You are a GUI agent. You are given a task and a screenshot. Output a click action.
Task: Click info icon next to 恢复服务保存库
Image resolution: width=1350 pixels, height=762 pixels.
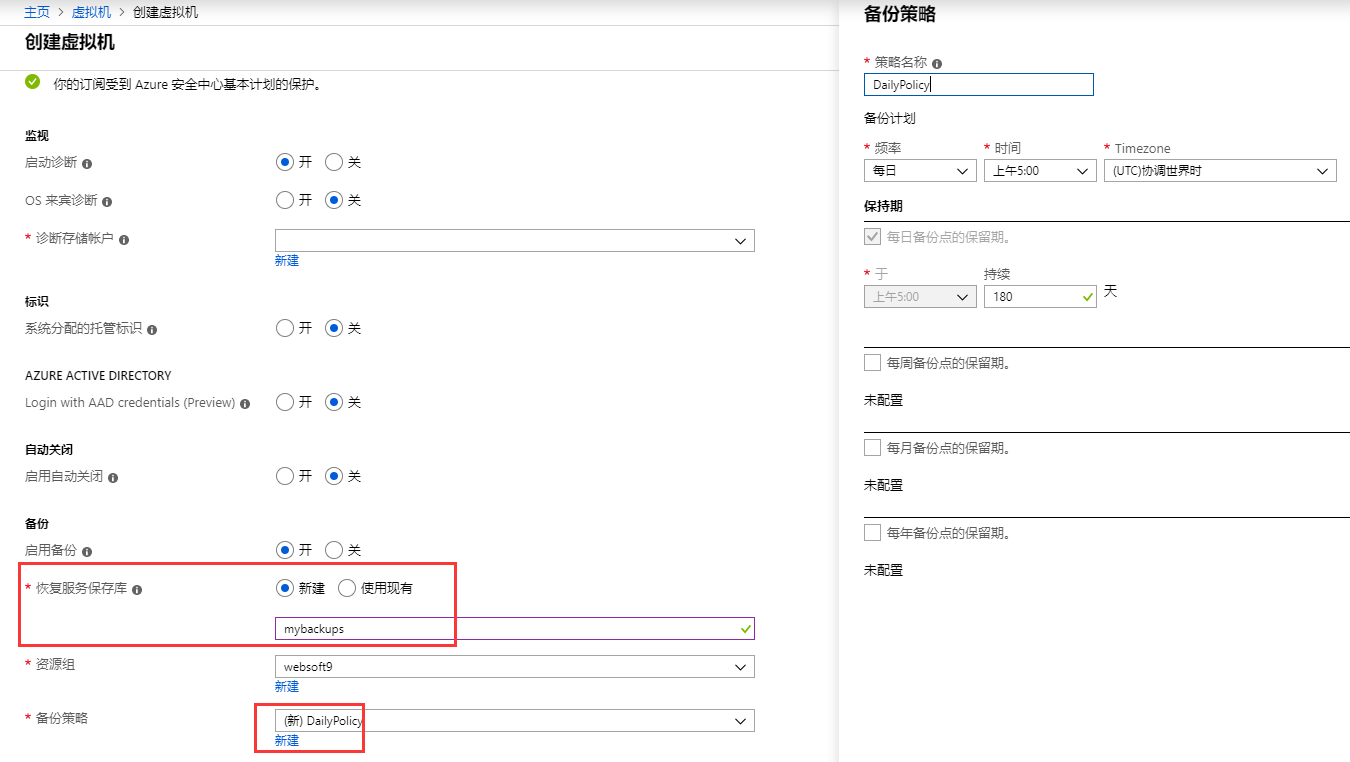pos(137,590)
